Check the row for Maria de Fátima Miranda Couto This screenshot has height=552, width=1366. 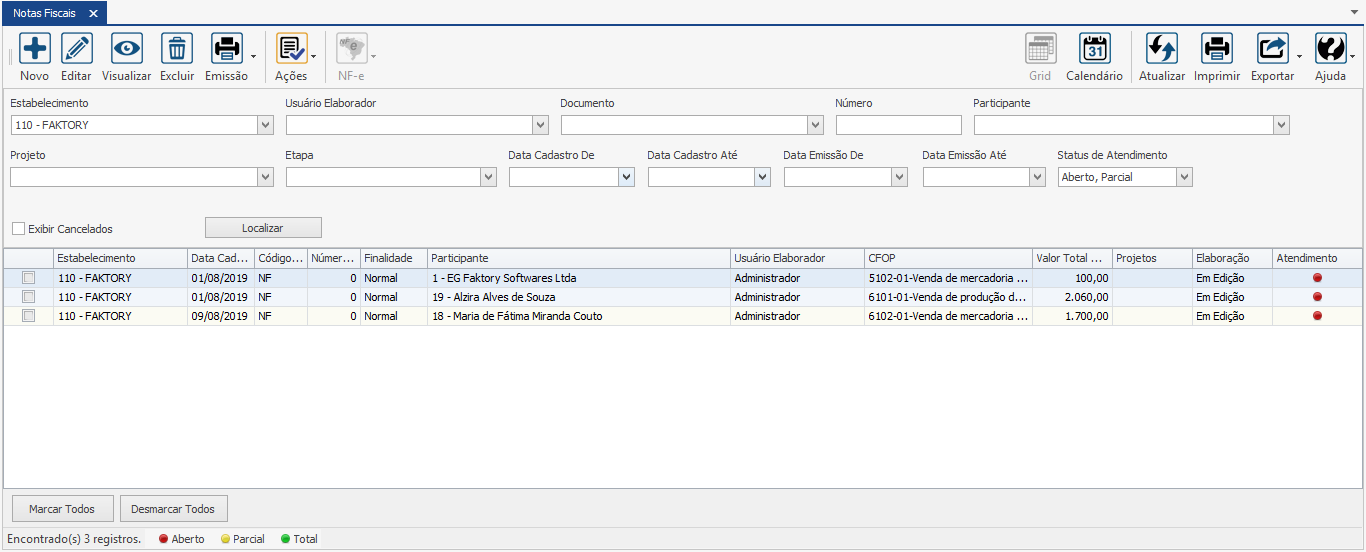click(29, 316)
